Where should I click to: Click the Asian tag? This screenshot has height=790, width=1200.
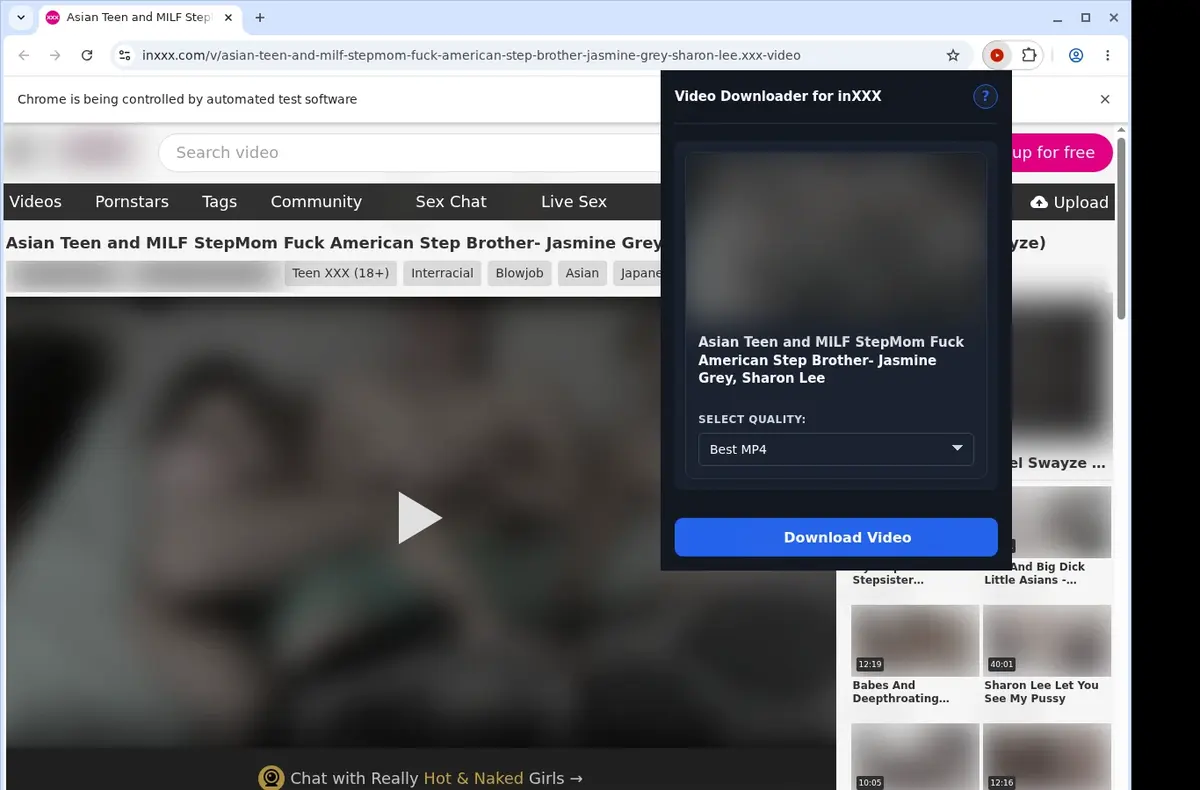pyautogui.click(x=582, y=273)
